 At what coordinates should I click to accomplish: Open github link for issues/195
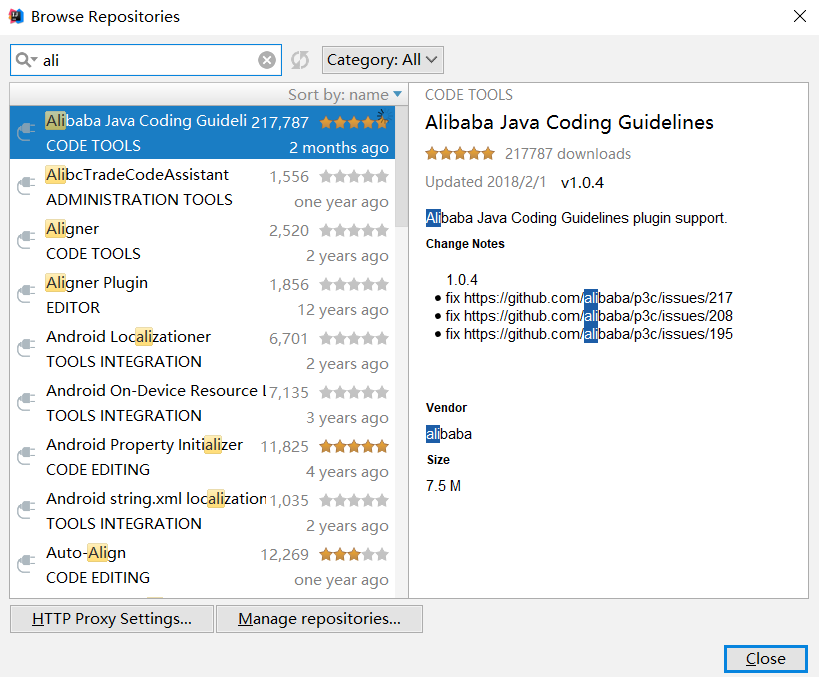click(x=598, y=334)
